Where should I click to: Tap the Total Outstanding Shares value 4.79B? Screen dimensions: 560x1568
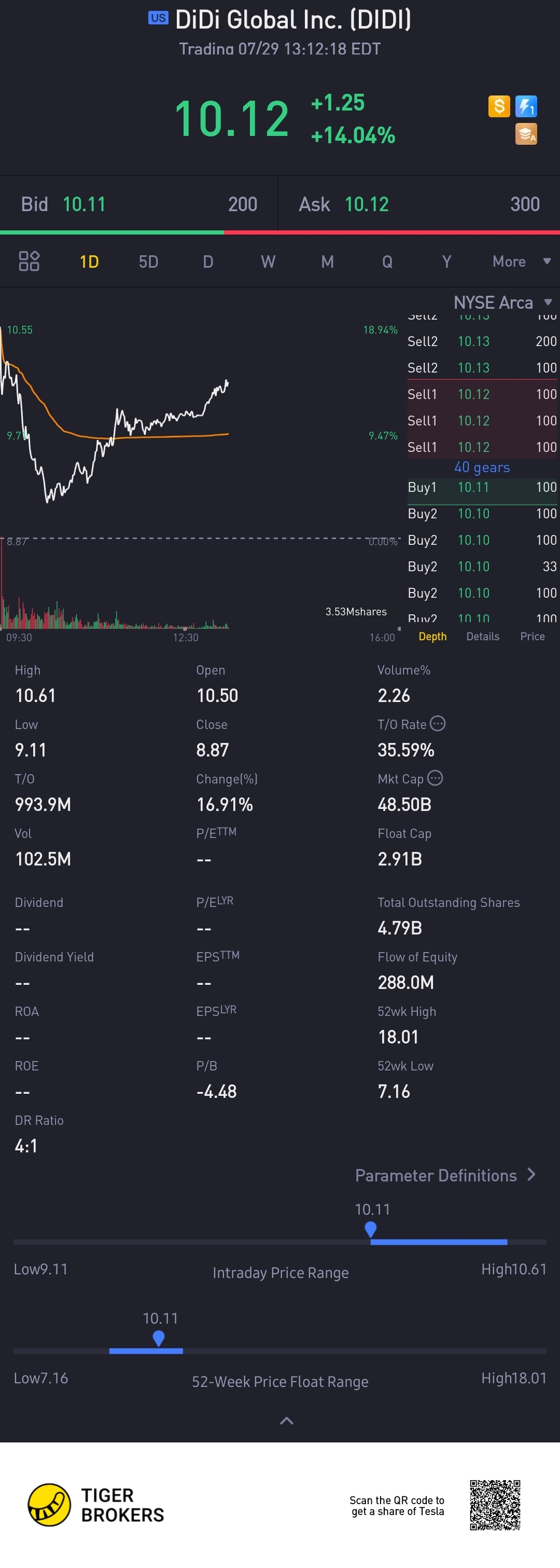pyautogui.click(x=399, y=928)
